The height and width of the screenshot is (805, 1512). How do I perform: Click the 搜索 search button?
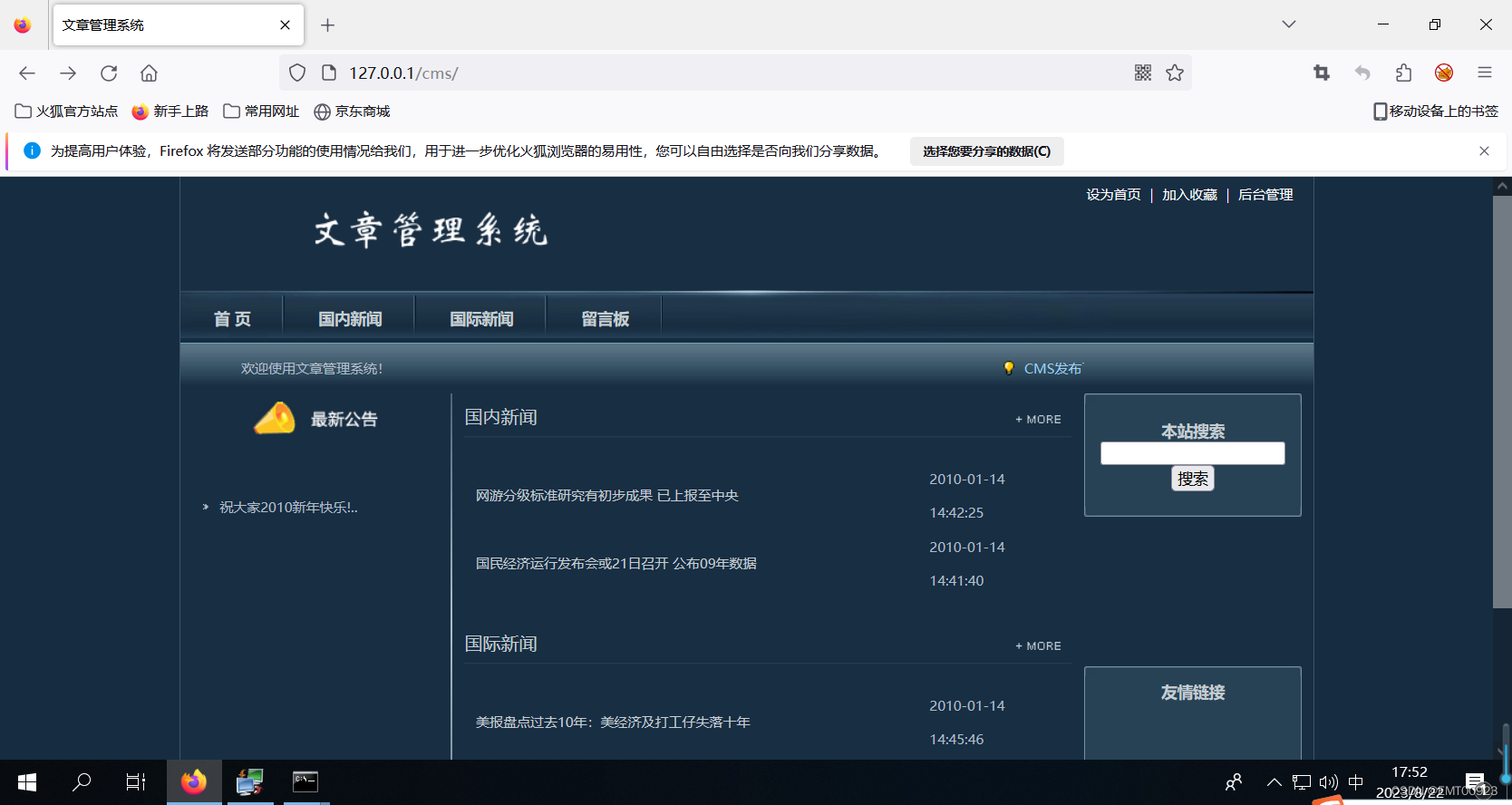(x=1192, y=479)
